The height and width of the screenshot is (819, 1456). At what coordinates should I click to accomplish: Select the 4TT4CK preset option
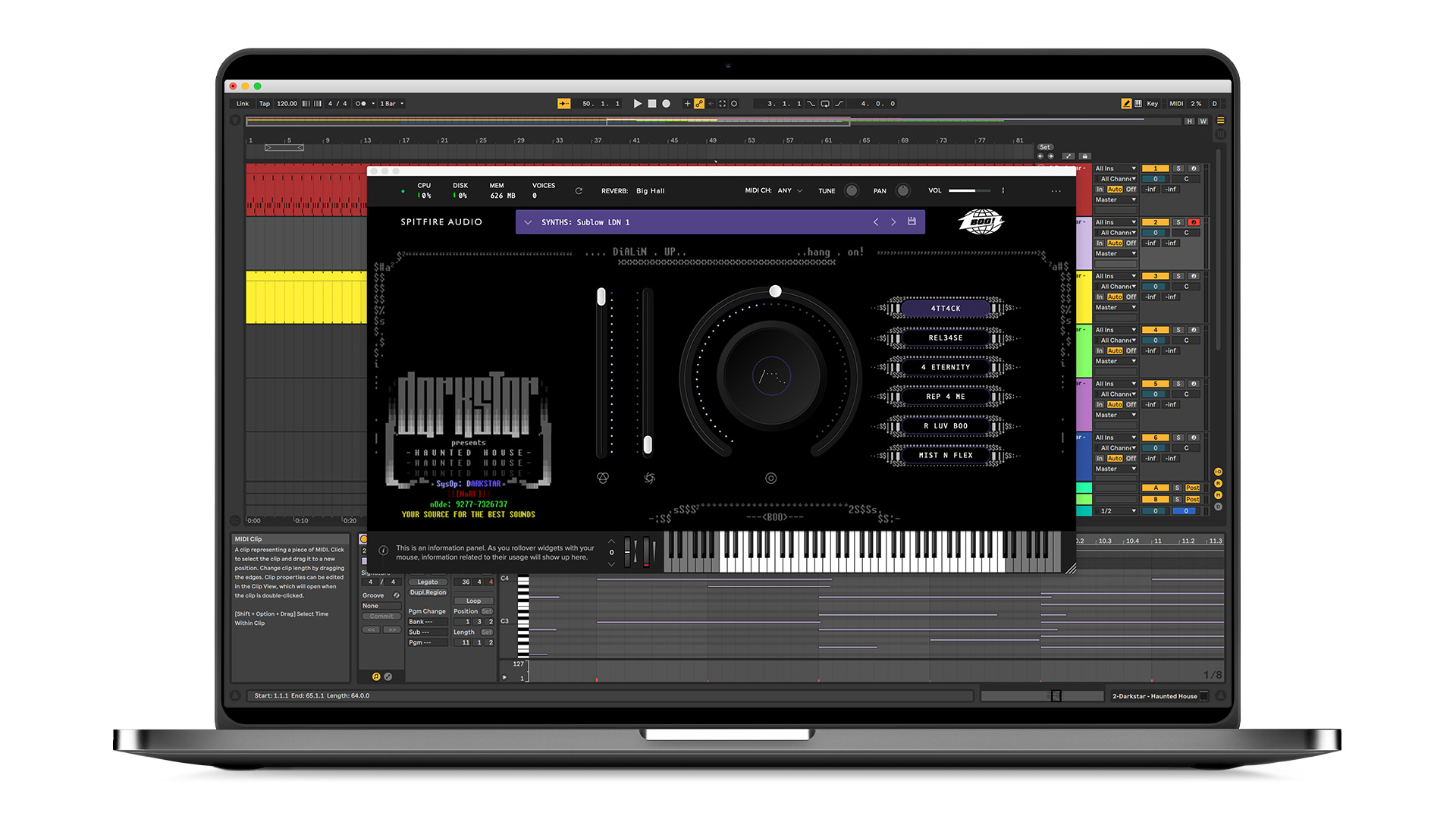coord(945,309)
